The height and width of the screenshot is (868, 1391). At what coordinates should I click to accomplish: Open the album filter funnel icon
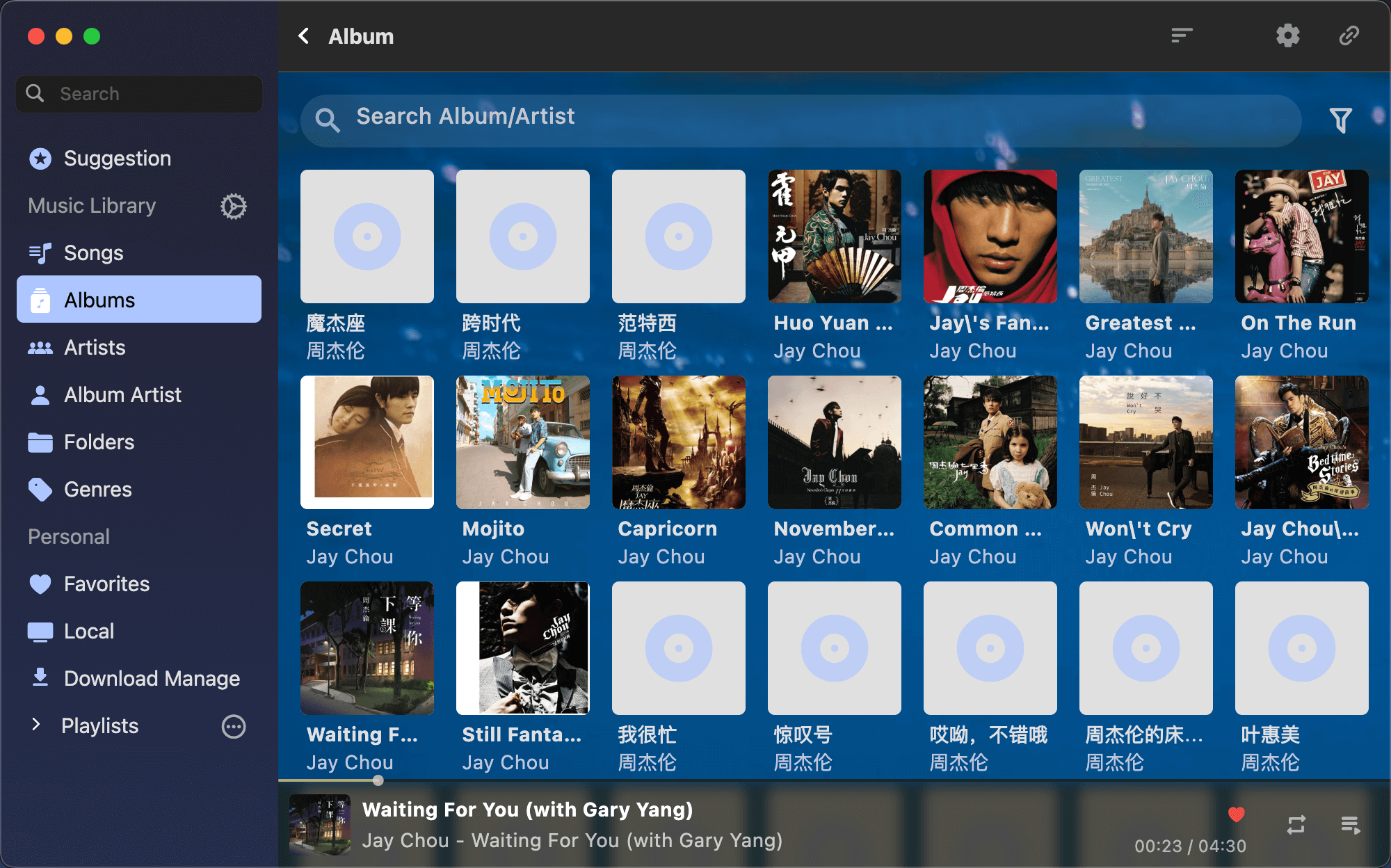1341,120
